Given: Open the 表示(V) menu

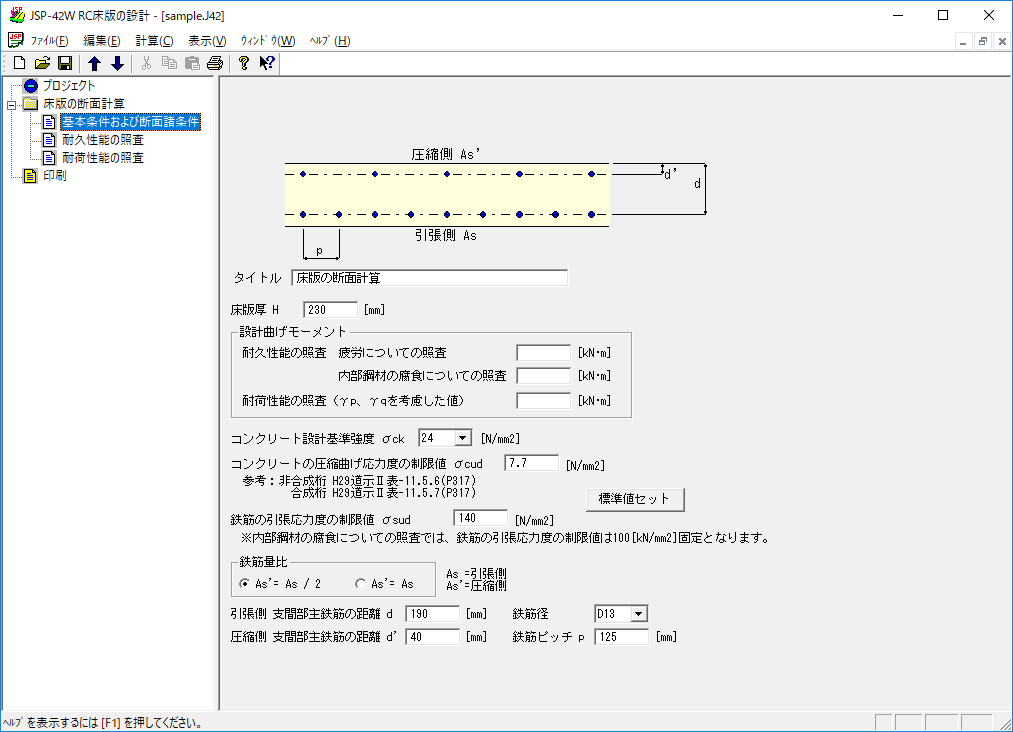Looking at the screenshot, I should tap(207, 41).
